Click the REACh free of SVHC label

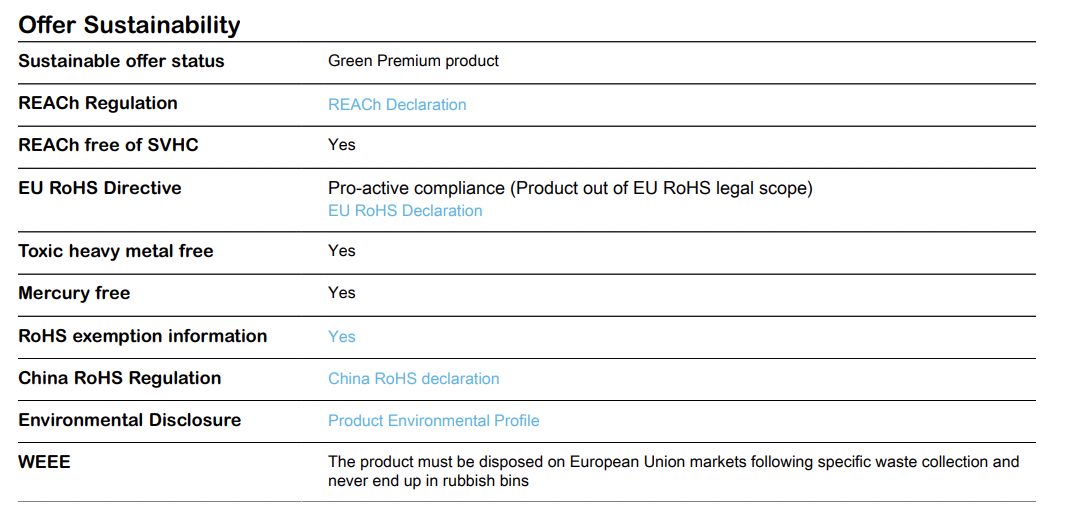tap(108, 145)
